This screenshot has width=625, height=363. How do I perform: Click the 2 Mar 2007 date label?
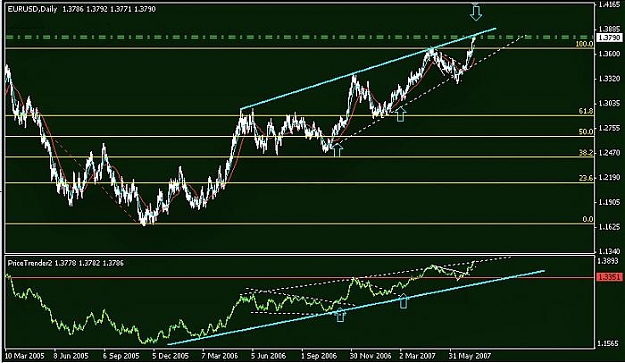coord(418,355)
